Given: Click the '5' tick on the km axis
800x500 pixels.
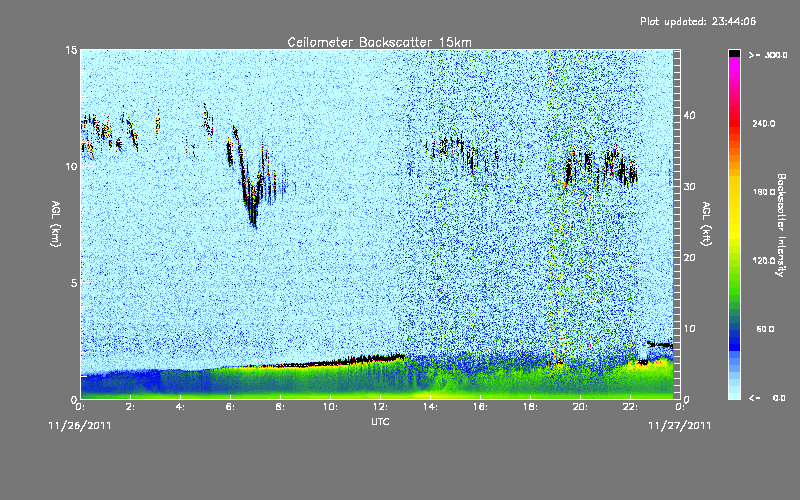Looking at the screenshot, I should (x=74, y=283).
